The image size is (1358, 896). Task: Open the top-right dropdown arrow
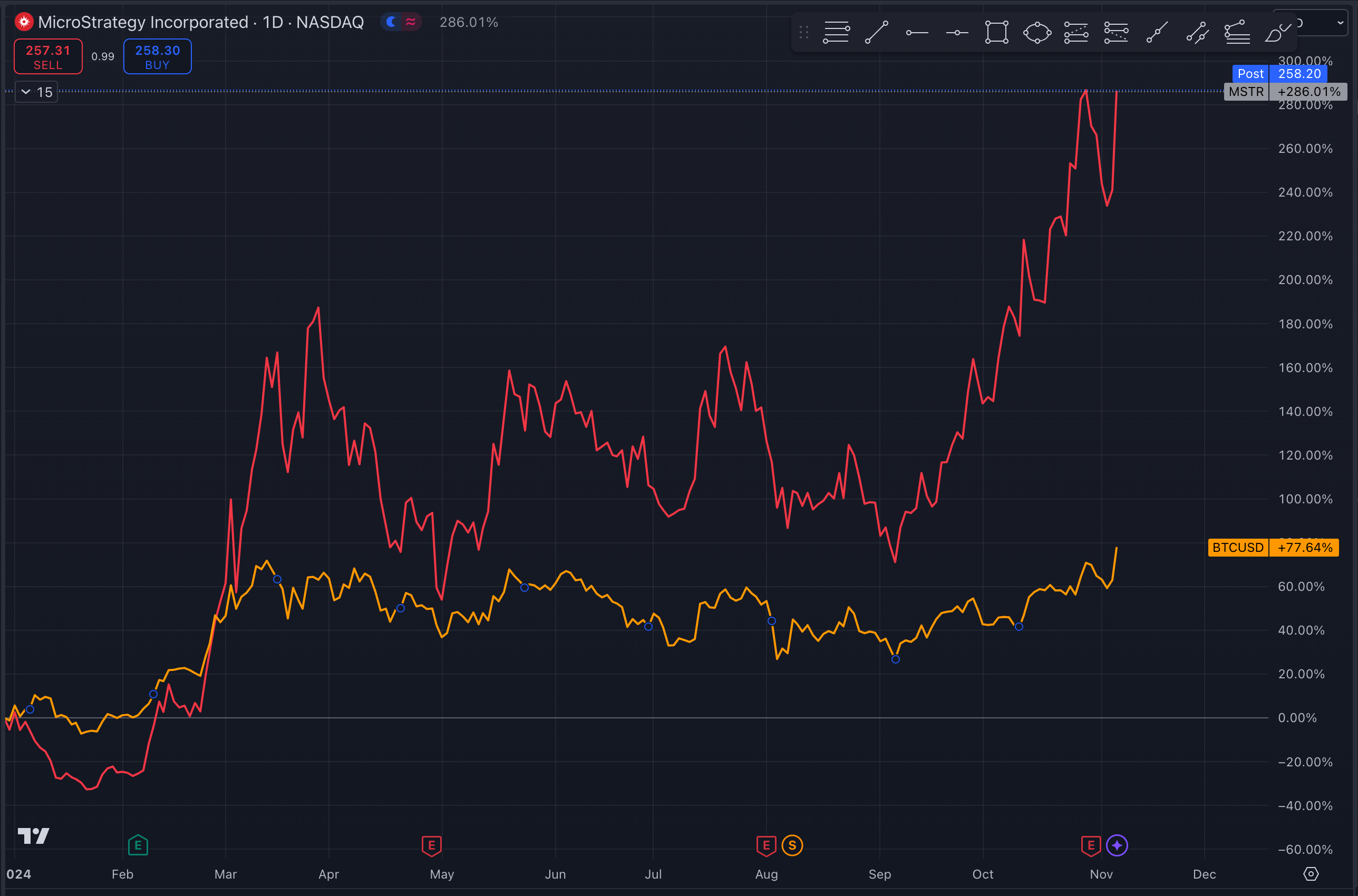1340,23
